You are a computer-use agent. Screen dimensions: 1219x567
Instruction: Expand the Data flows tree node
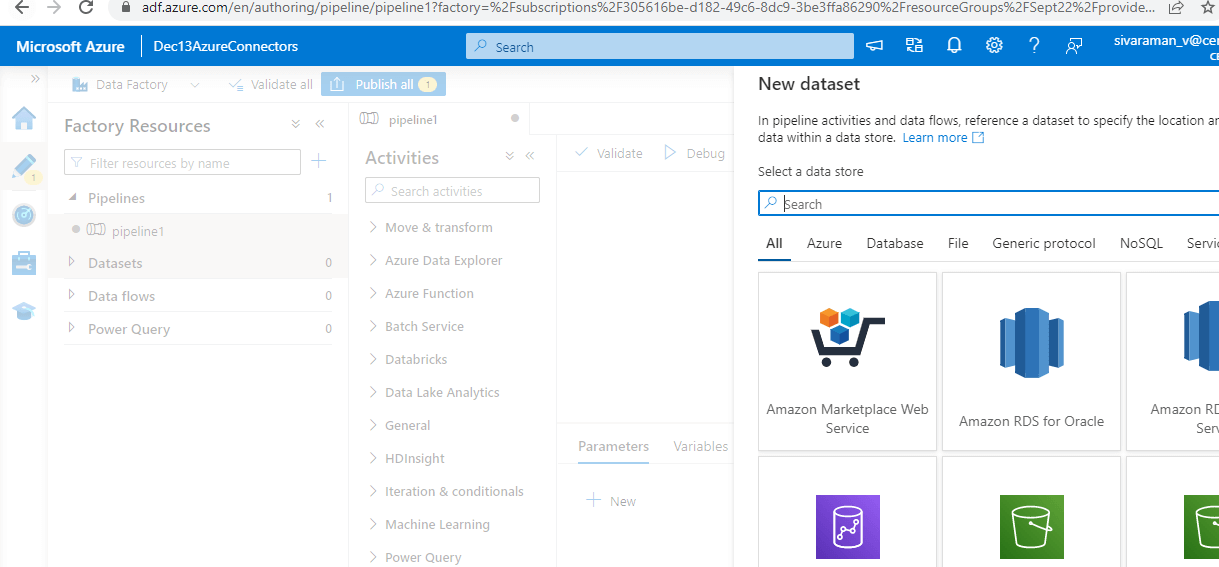[x=72, y=296]
